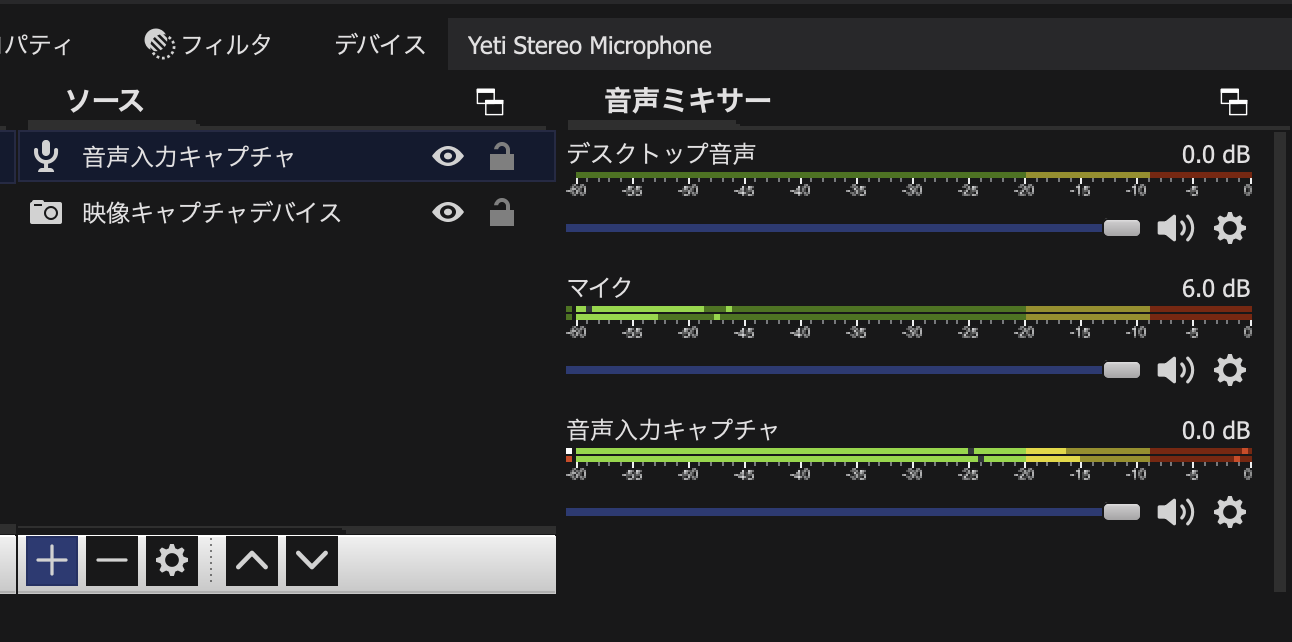Mute the マイク speaker icon
Viewport: 1292px width, 642px height.
click(1174, 371)
